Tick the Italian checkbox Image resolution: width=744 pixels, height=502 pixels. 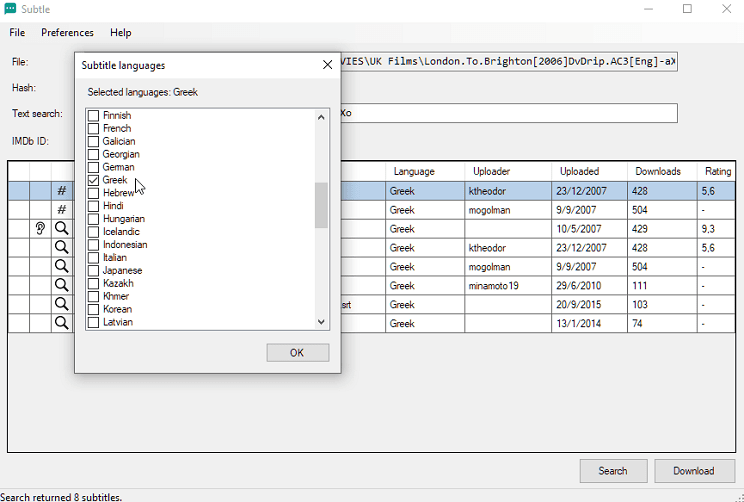(93, 257)
